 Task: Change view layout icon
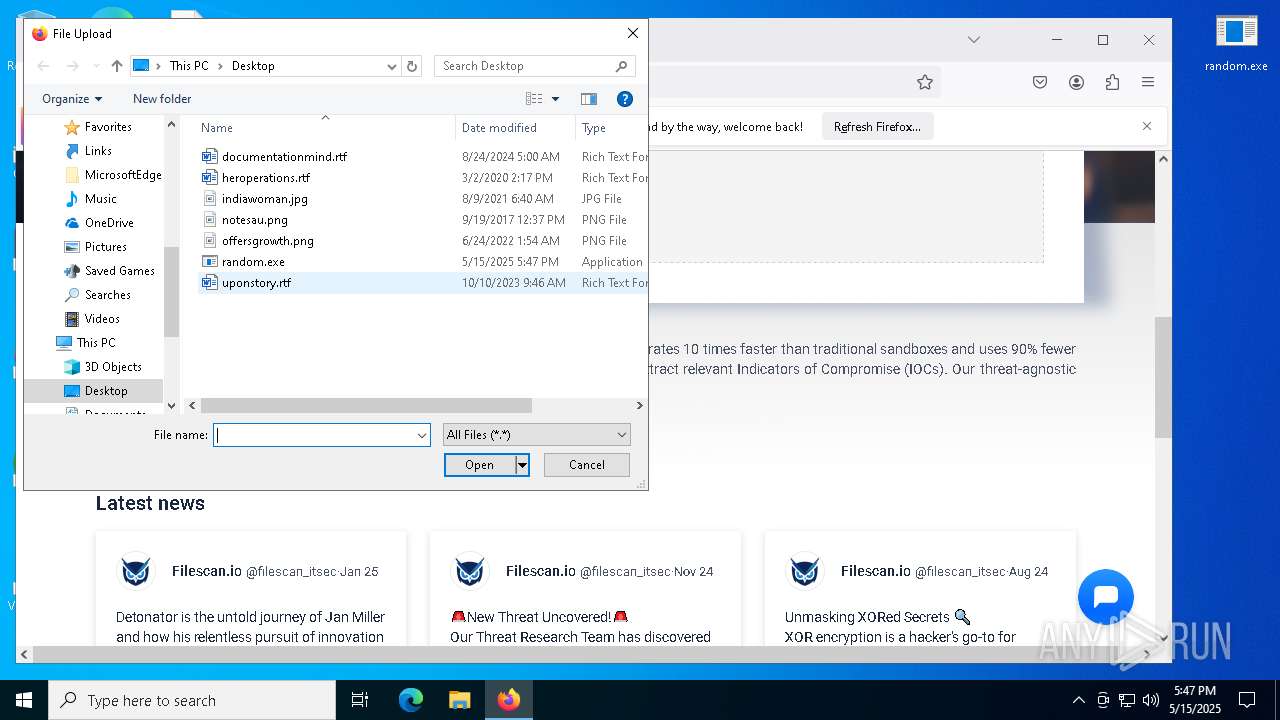click(534, 99)
